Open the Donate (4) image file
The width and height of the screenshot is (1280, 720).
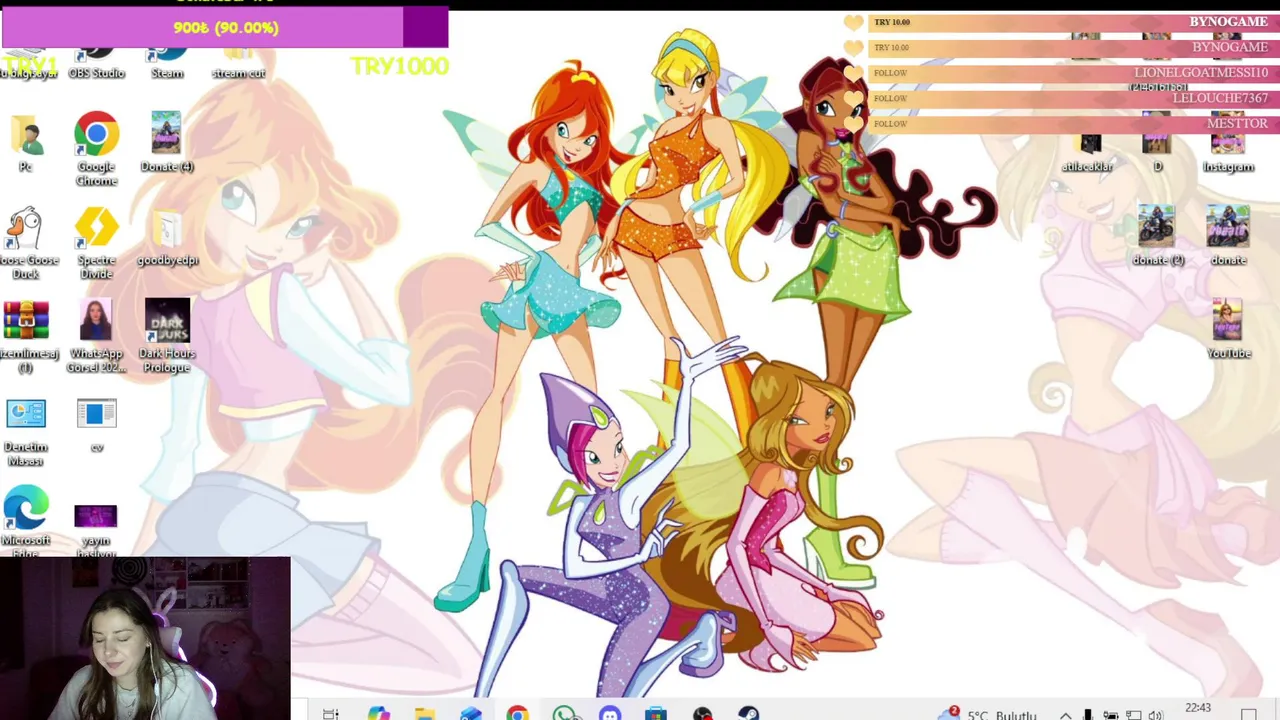[167, 143]
